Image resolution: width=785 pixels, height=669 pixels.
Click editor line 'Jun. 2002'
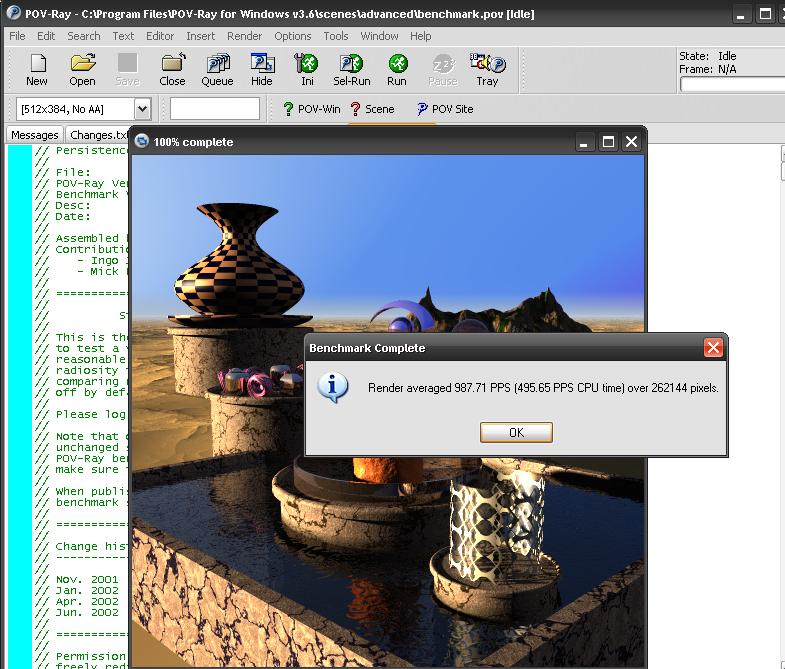coord(87,612)
